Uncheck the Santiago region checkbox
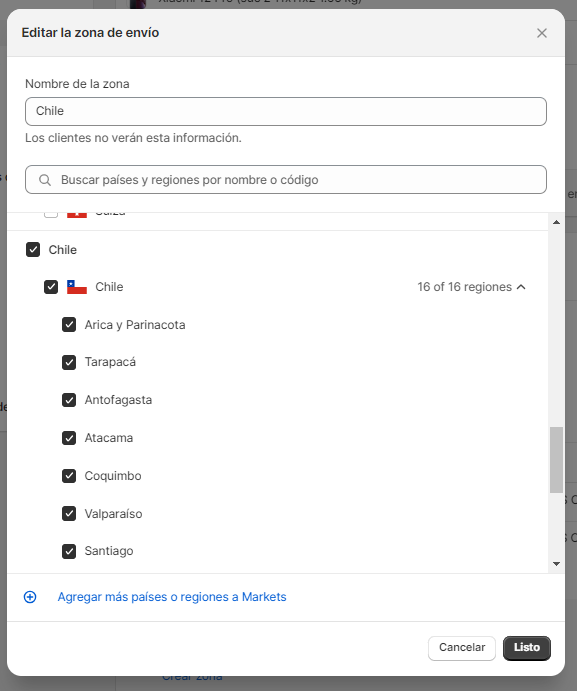The height and width of the screenshot is (691, 577). 69,551
